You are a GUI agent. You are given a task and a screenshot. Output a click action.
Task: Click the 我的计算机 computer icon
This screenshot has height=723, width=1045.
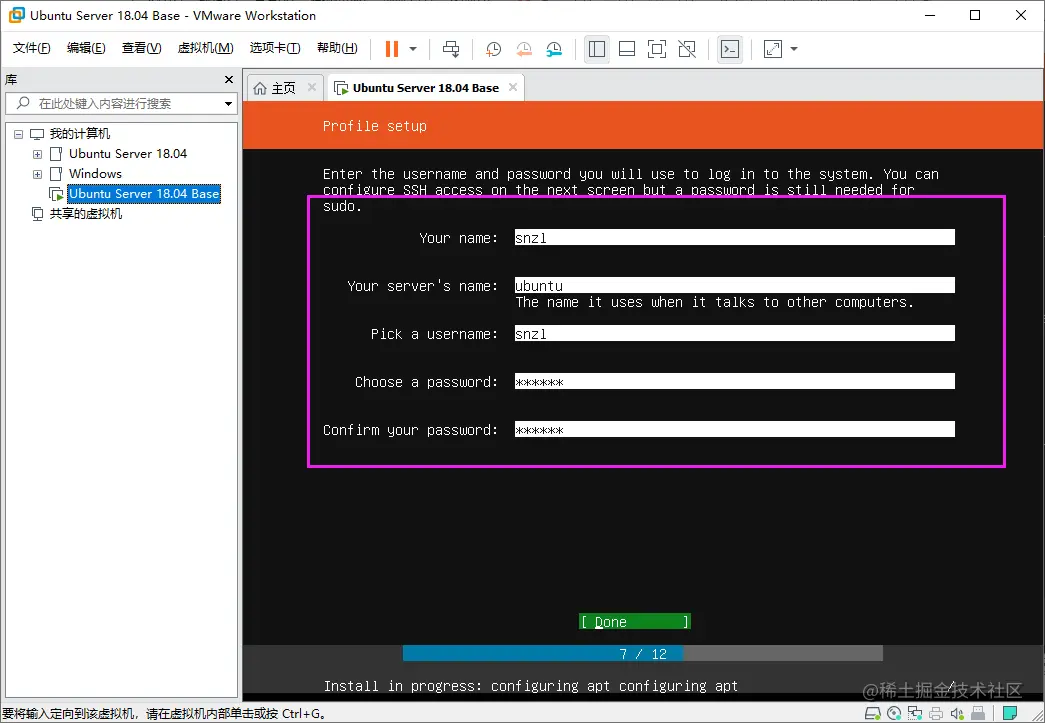(x=37, y=134)
